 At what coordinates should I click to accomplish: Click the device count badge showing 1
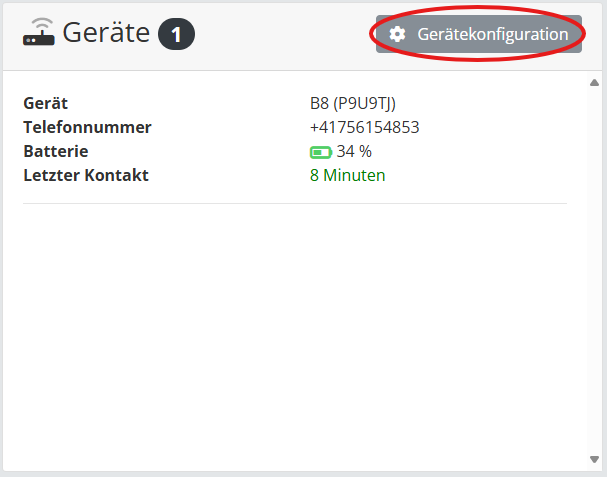click(x=176, y=34)
